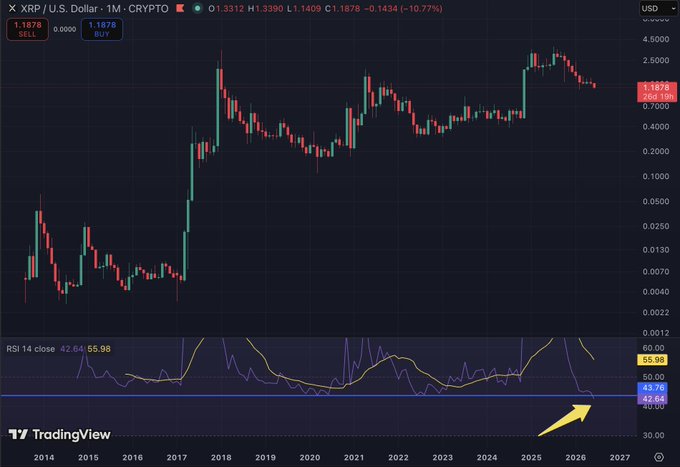The width and height of the screenshot is (680, 467).
Task: Click the 2027 year label on time axis
Action: click(x=620, y=457)
